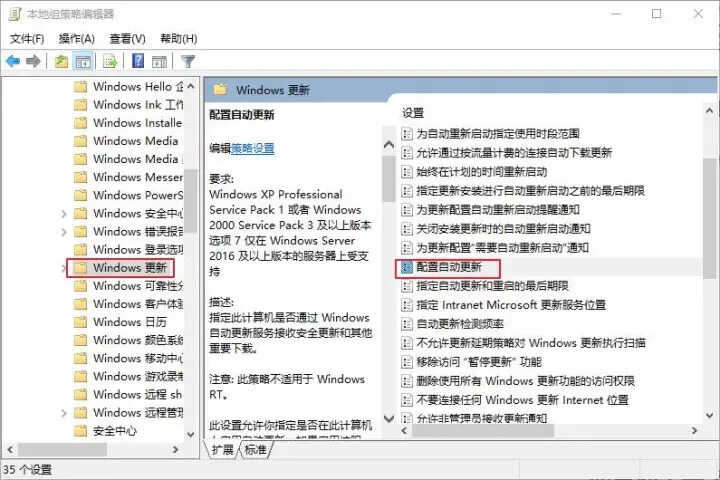This screenshot has width=720, height=480.
Task: Open the Help toolbar icon
Action: pos(138,61)
